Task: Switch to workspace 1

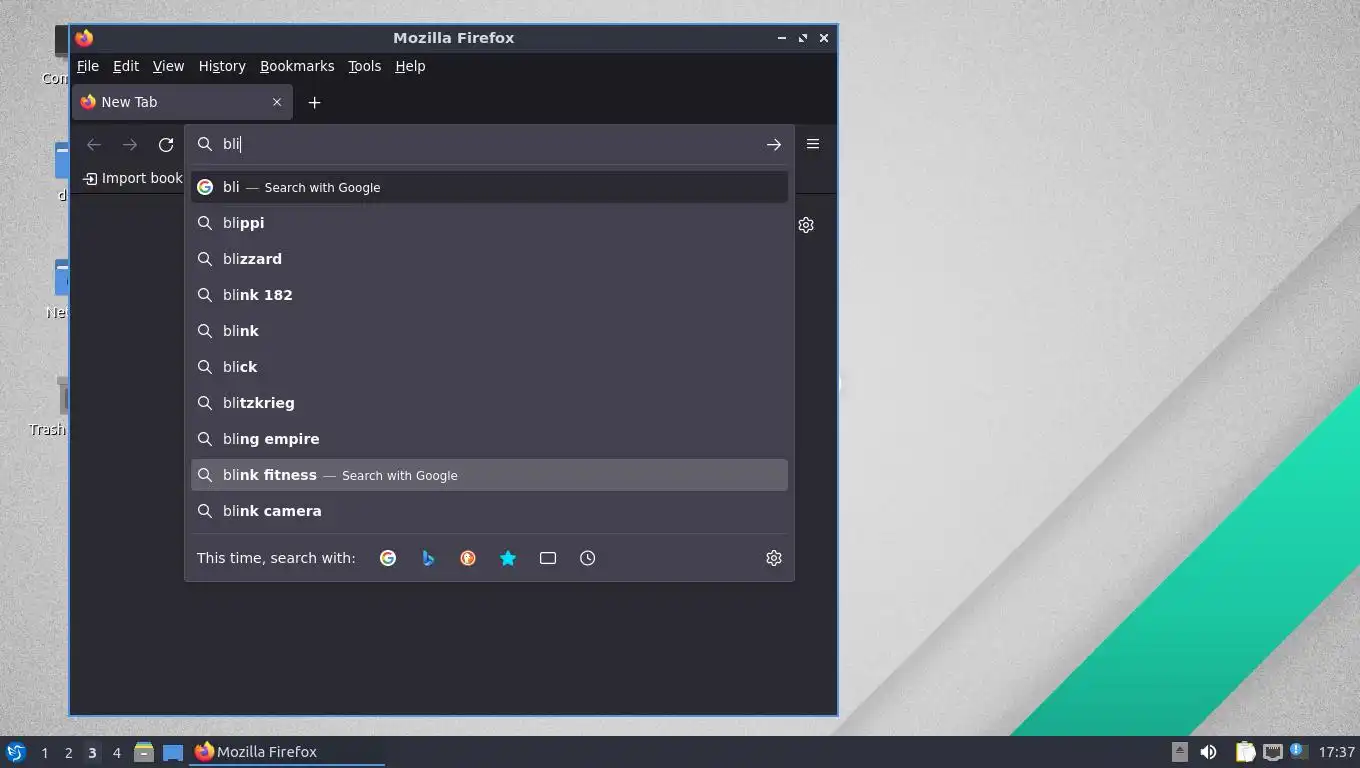Action: pyautogui.click(x=44, y=752)
